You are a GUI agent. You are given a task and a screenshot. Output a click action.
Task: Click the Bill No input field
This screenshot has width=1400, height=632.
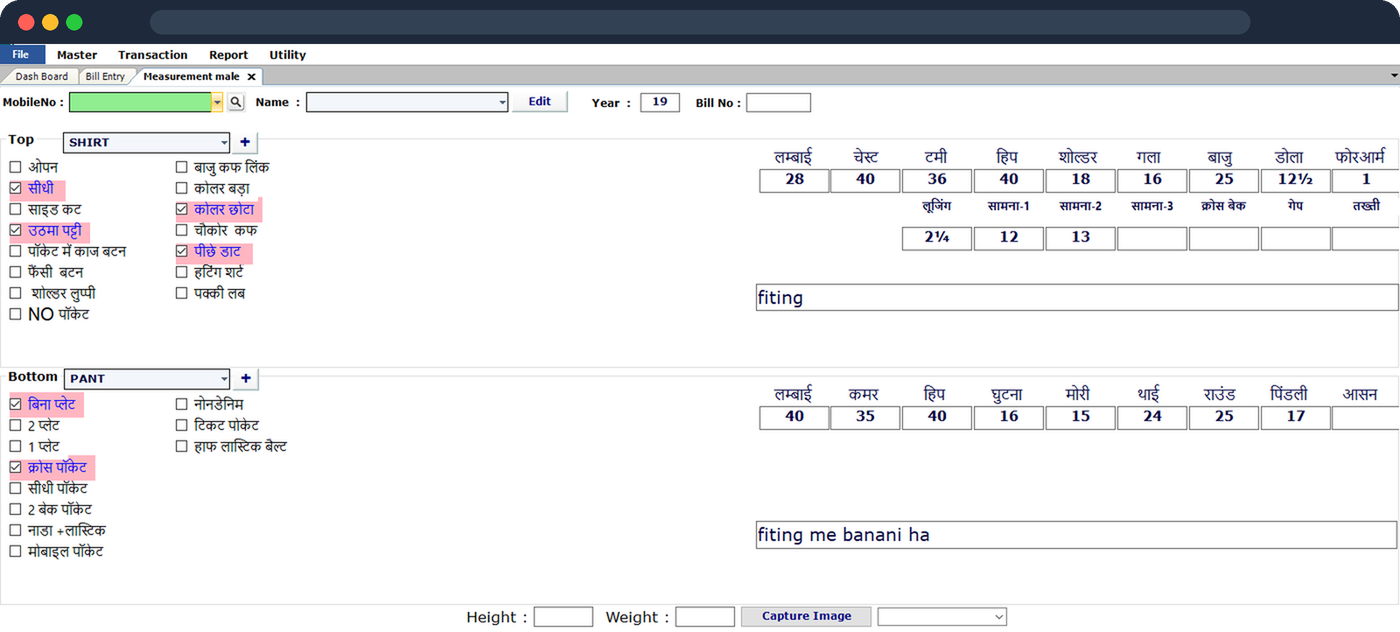point(778,102)
